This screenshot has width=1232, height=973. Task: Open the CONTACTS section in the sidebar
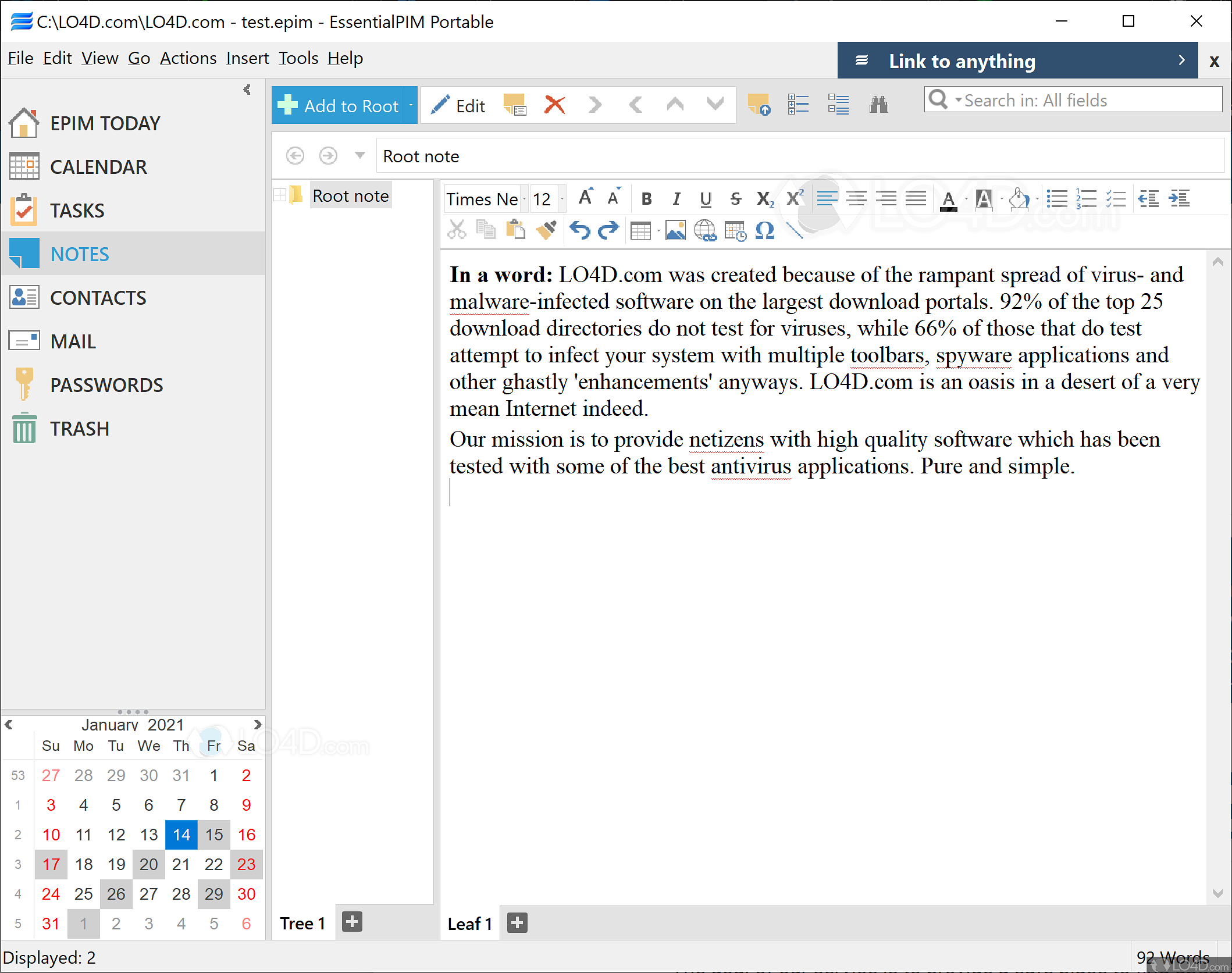(x=98, y=297)
